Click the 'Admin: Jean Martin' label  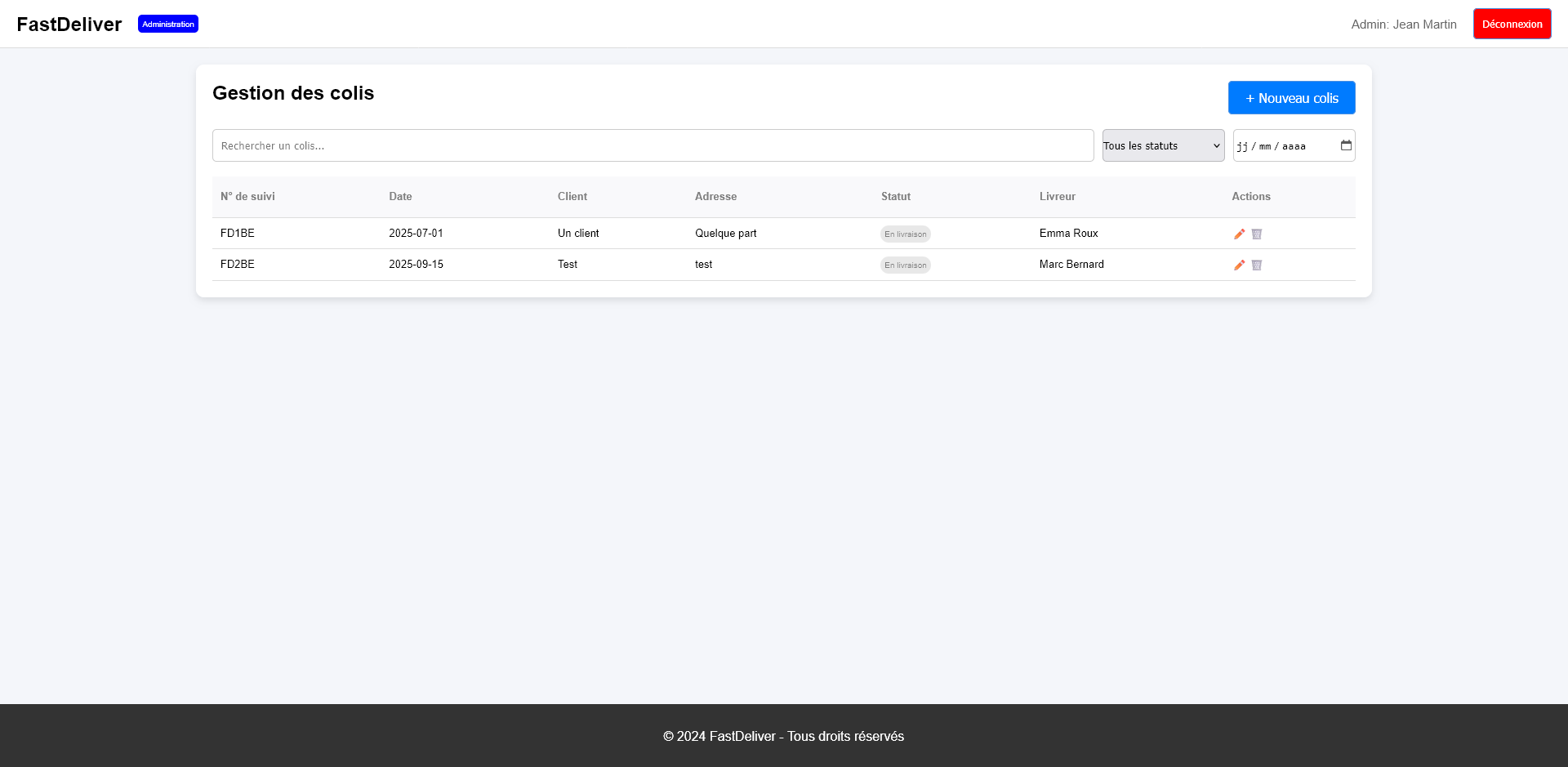[x=1404, y=24]
